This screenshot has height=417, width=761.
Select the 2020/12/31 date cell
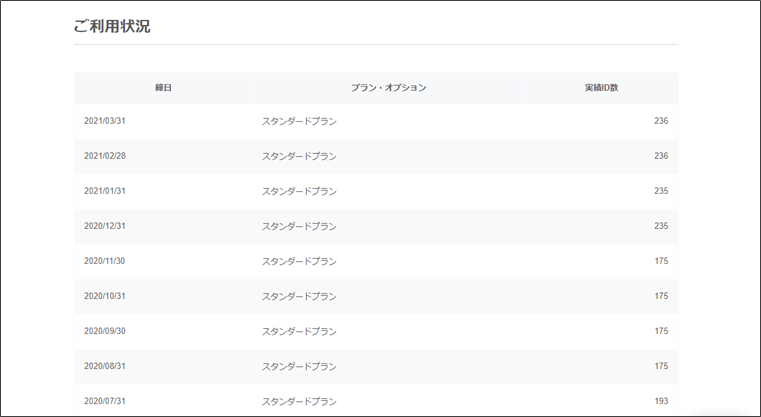(x=105, y=226)
